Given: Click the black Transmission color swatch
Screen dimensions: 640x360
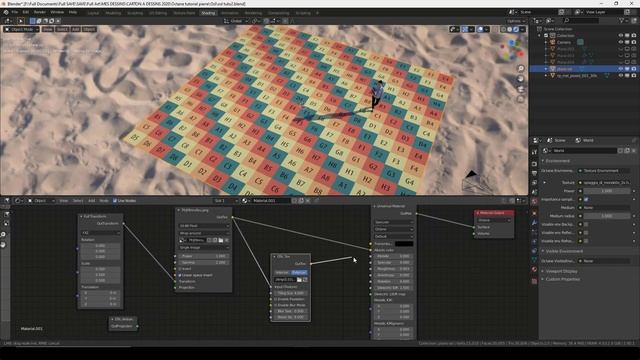Looking at the screenshot, I should click(404, 244).
